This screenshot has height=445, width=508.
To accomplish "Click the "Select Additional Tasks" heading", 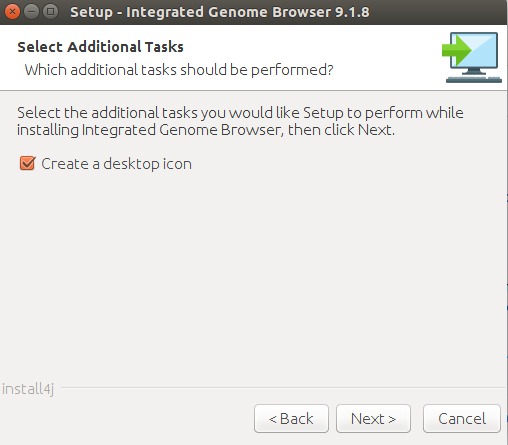I will pos(100,47).
